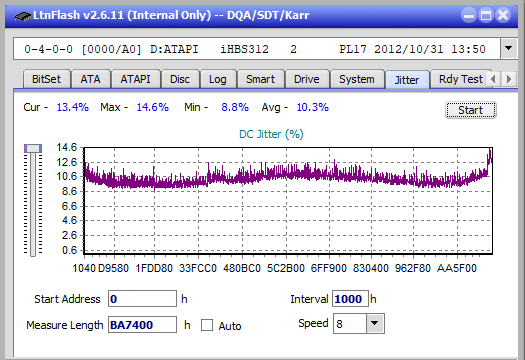Click the AA5F00 axis label
525x360 pixels.
[457, 268]
